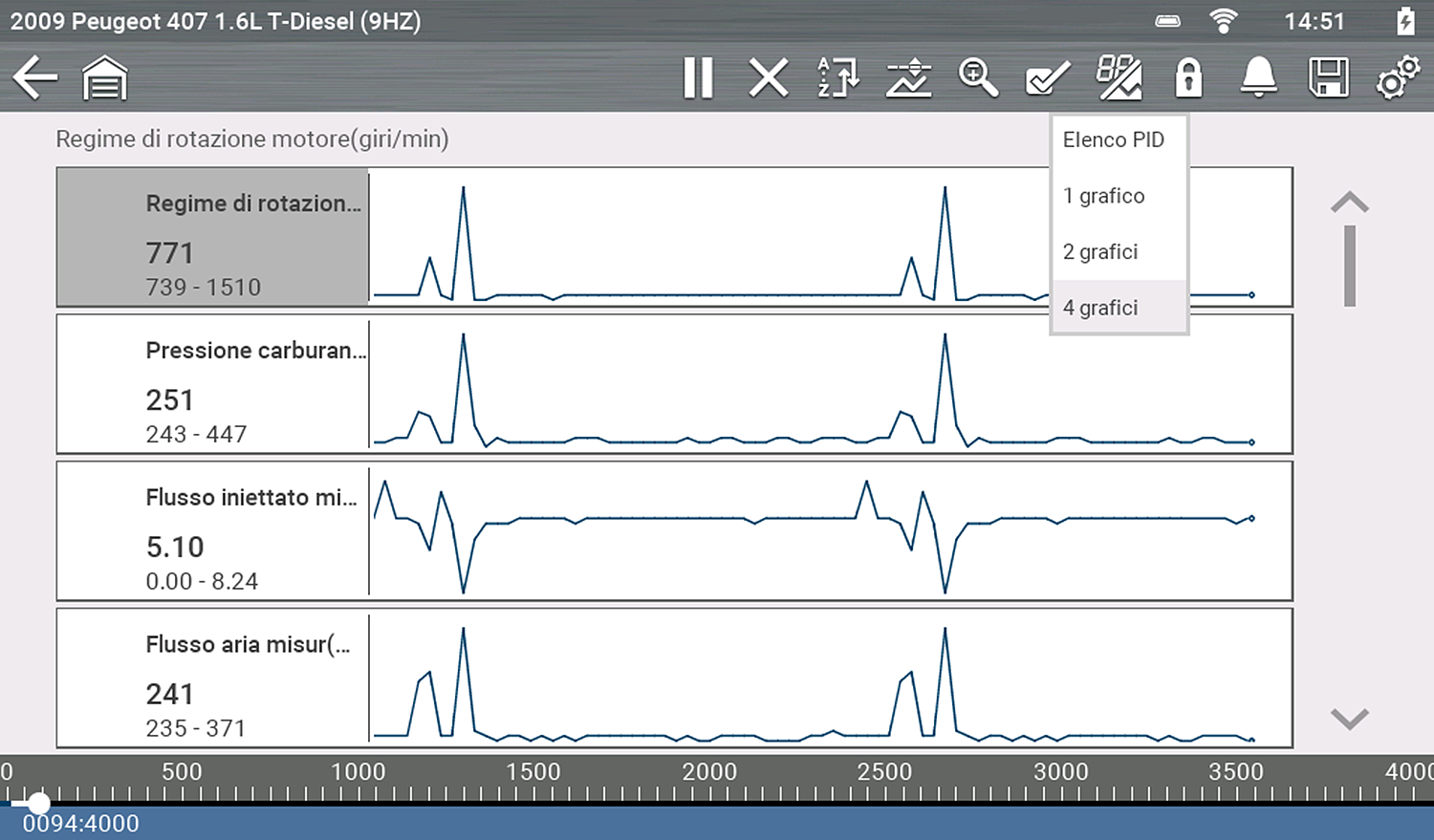This screenshot has width=1434, height=840.
Task: Open settings gear icon
Action: 1398,77
